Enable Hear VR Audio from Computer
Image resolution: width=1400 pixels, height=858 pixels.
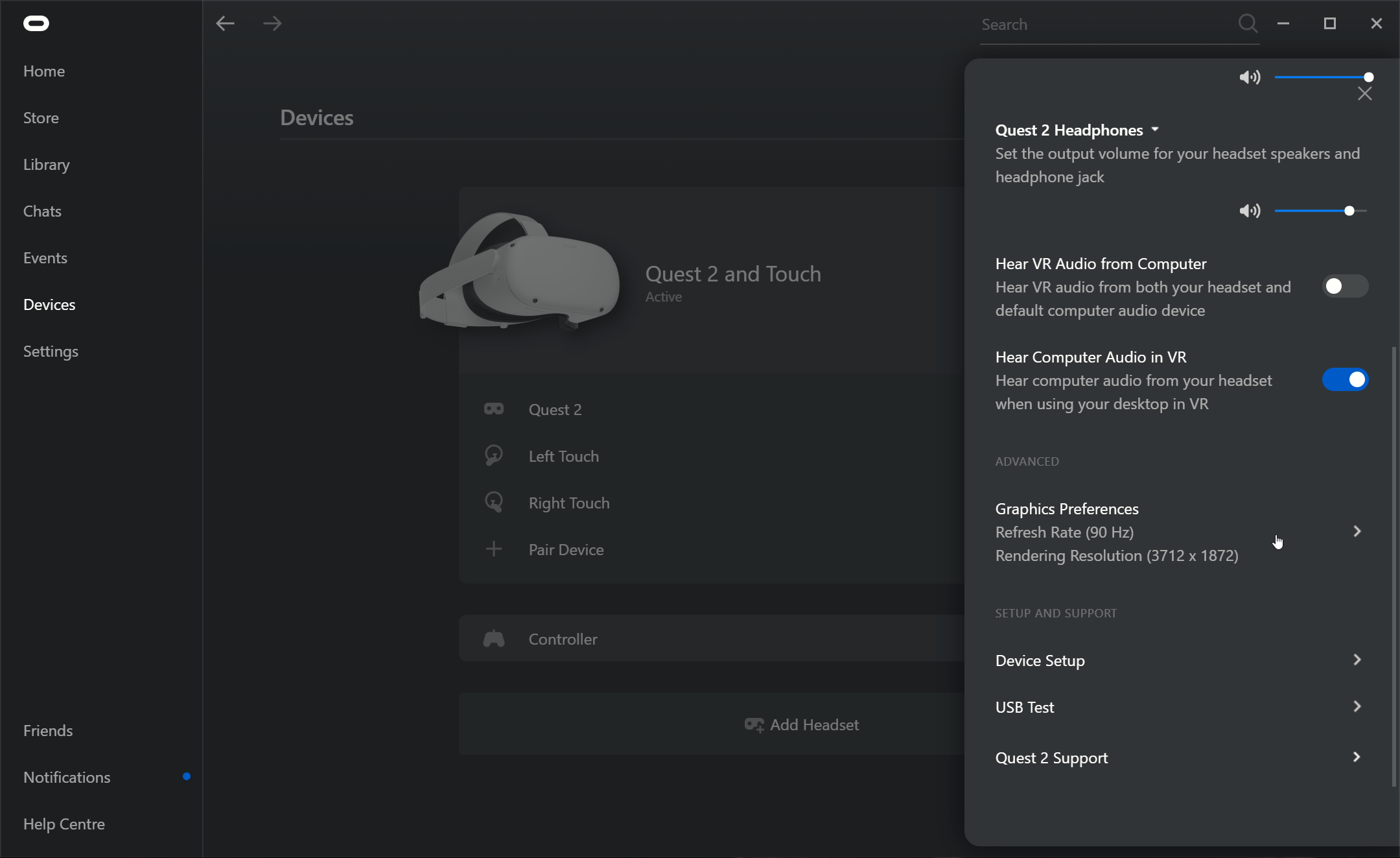tap(1344, 286)
